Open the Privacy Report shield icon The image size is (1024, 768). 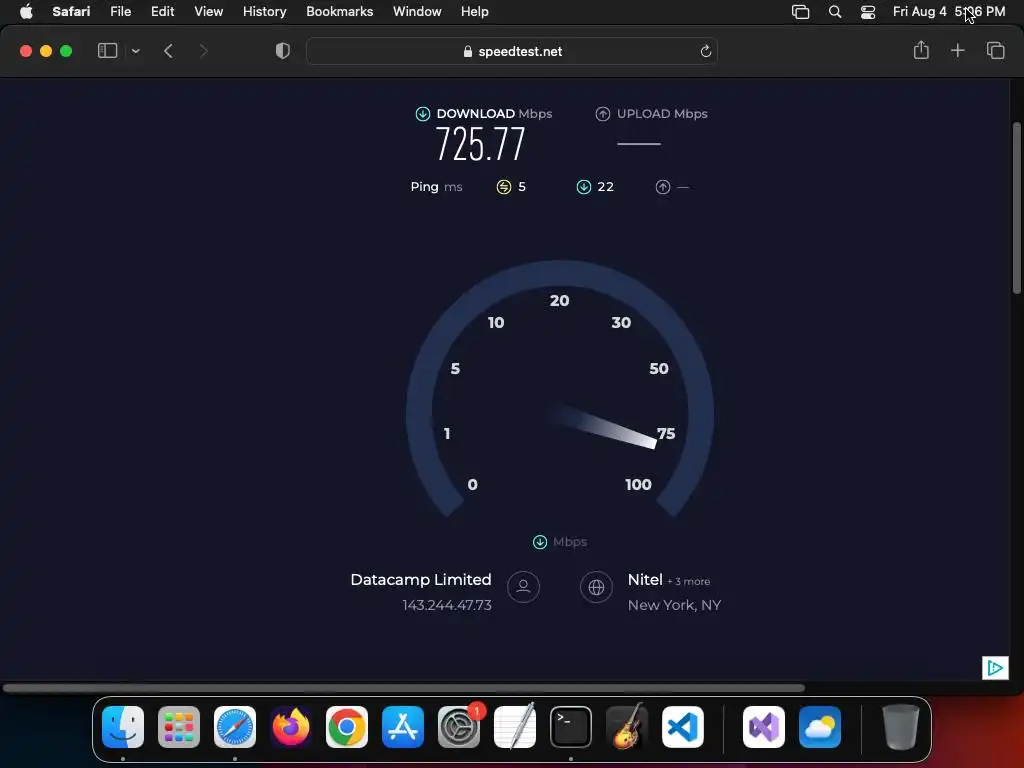click(283, 51)
